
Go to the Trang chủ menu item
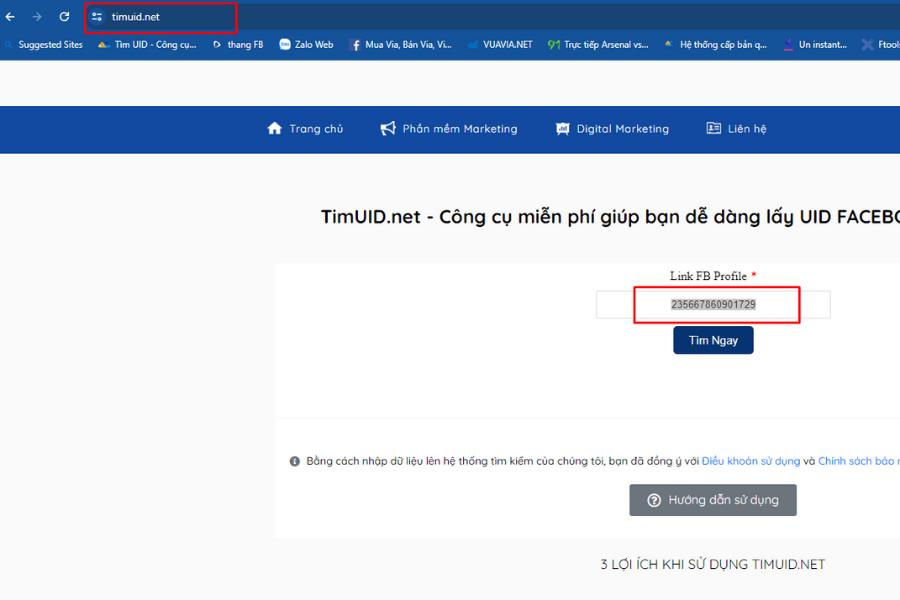pyautogui.click(x=316, y=129)
